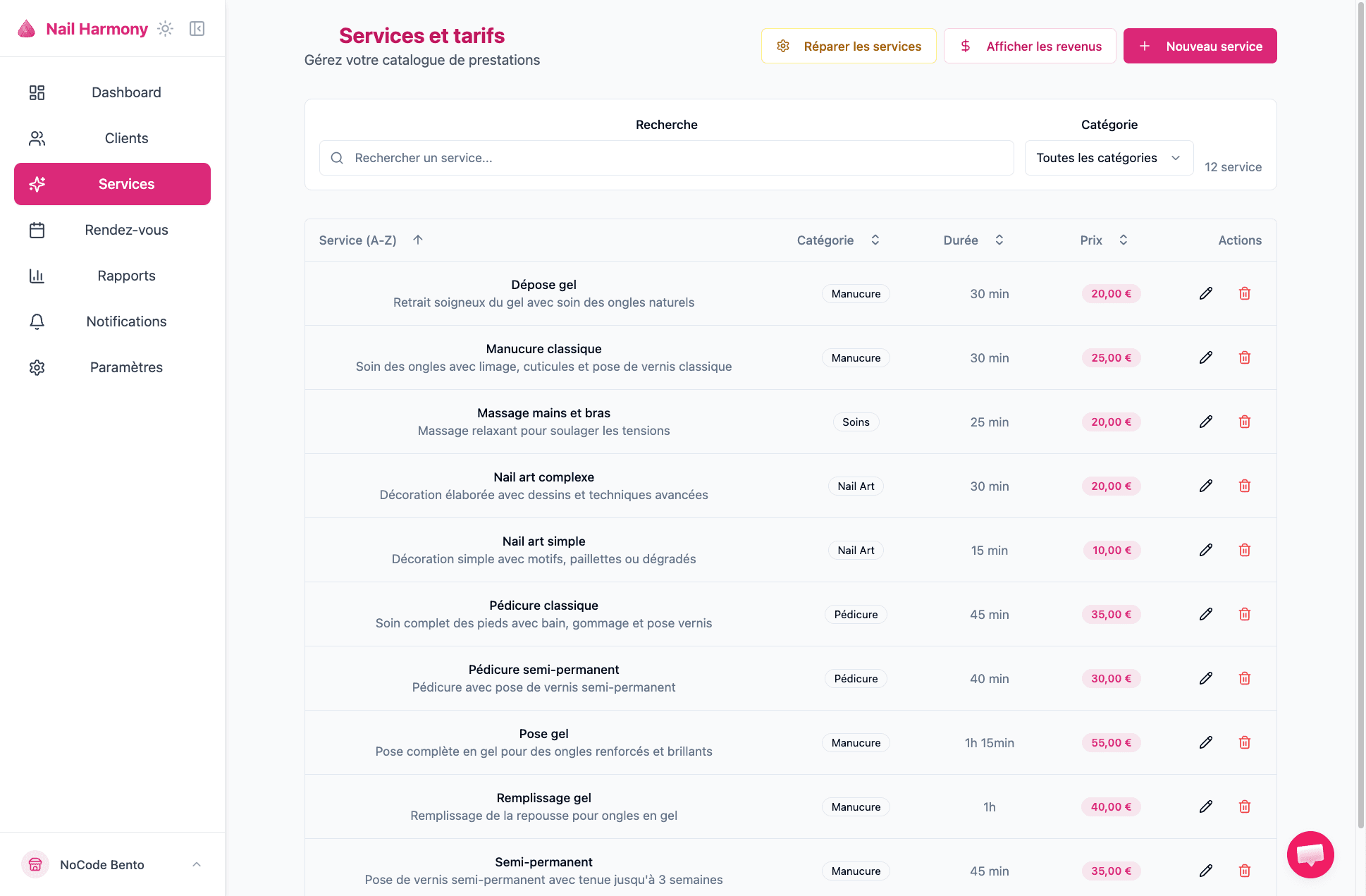Delete Dépose gel using the trash icon

pos(1244,293)
